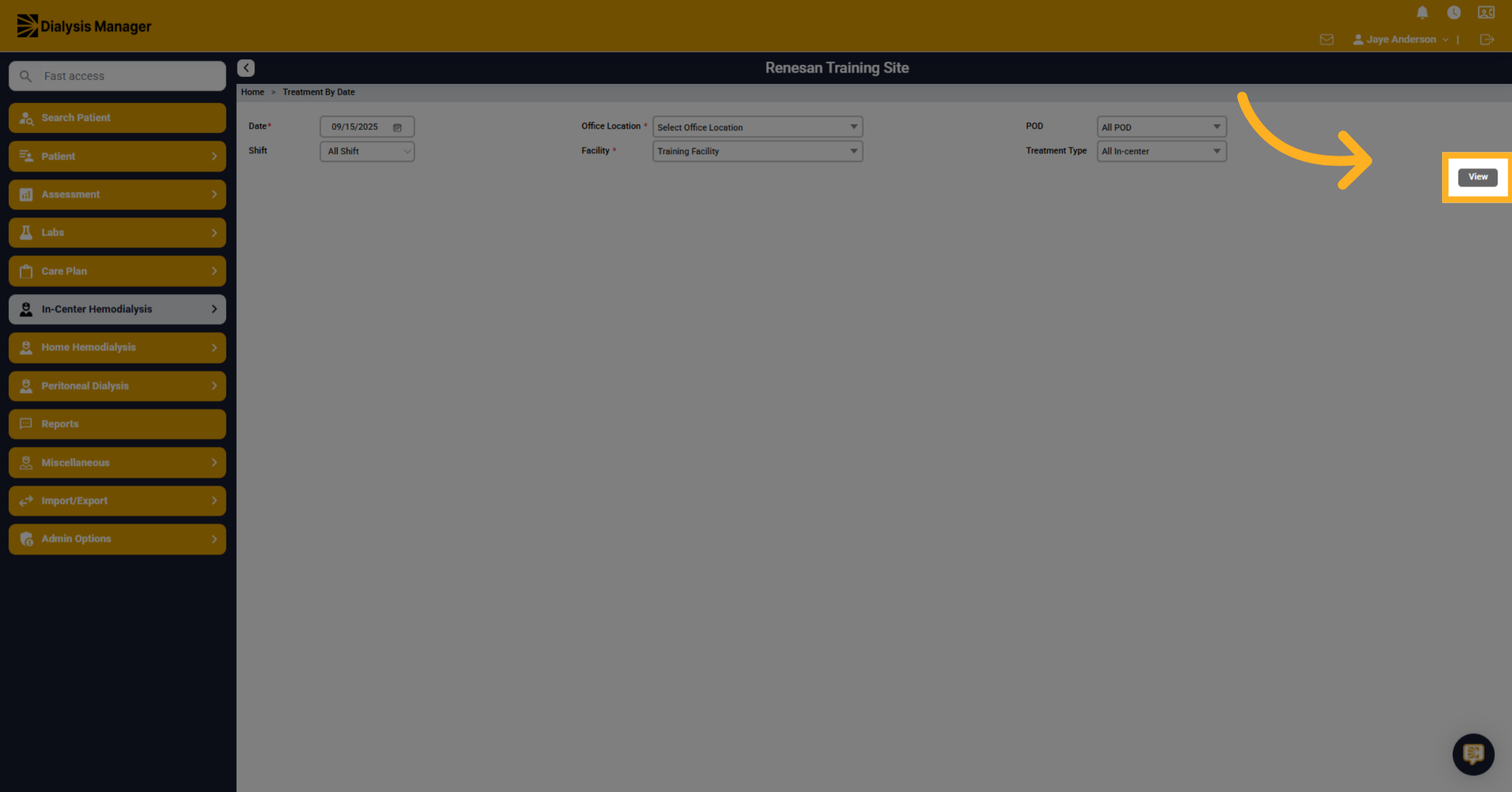The height and width of the screenshot is (792, 1512).
Task: Expand the Assessment menu
Action: pyautogui.click(x=117, y=195)
